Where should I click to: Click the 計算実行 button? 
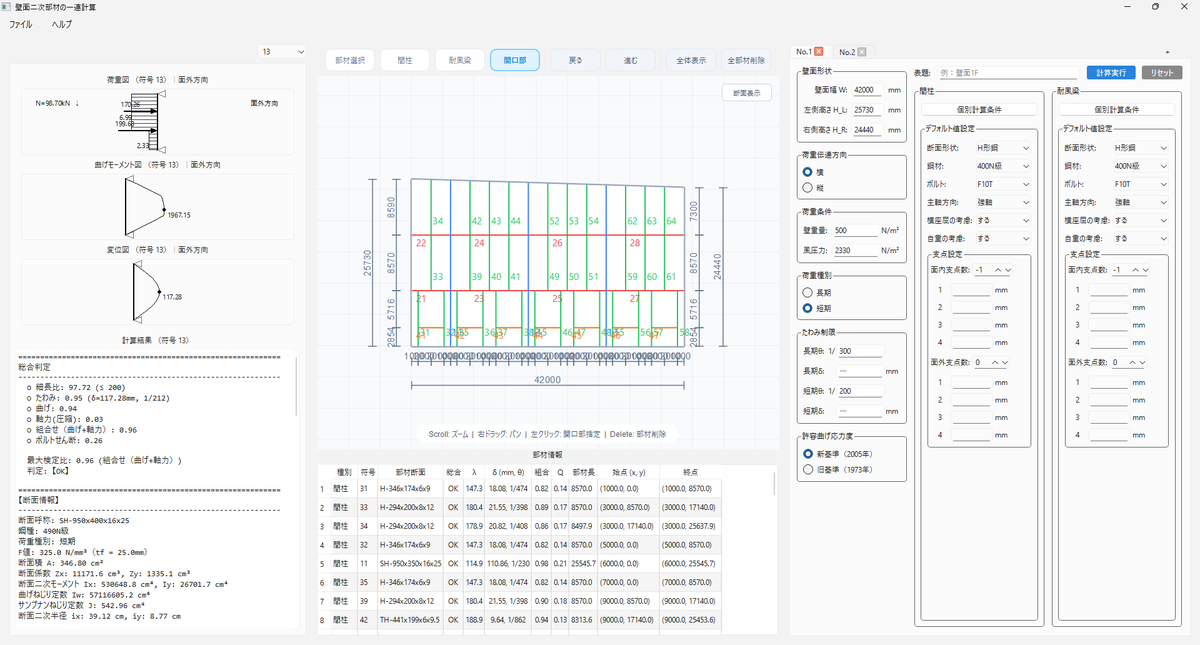1111,73
